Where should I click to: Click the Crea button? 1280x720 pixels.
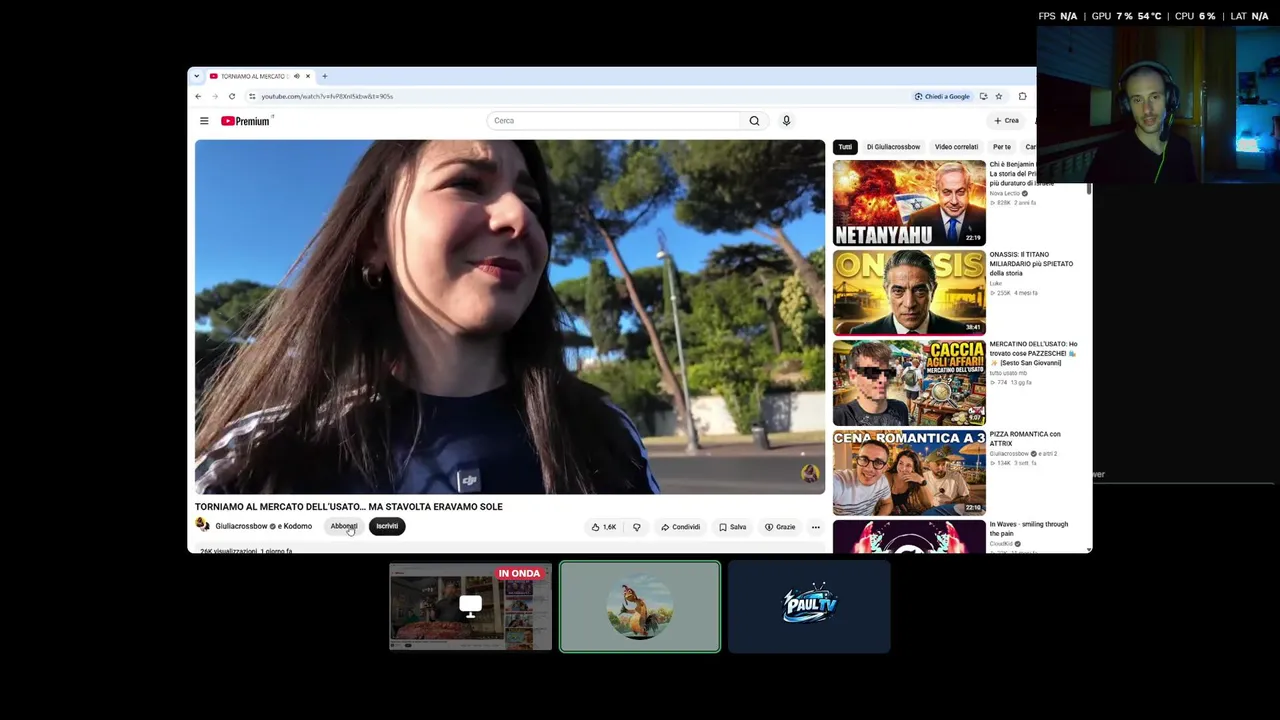coord(1006,121)
